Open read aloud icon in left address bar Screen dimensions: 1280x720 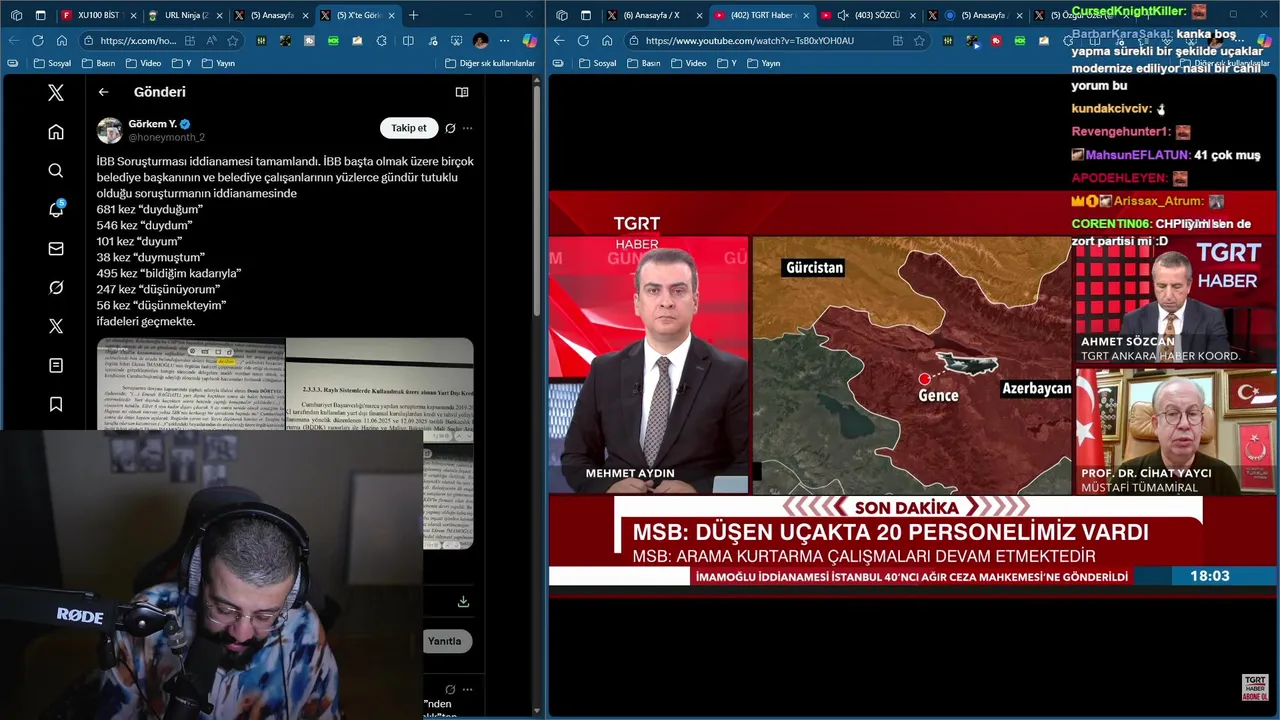[211, 41]
